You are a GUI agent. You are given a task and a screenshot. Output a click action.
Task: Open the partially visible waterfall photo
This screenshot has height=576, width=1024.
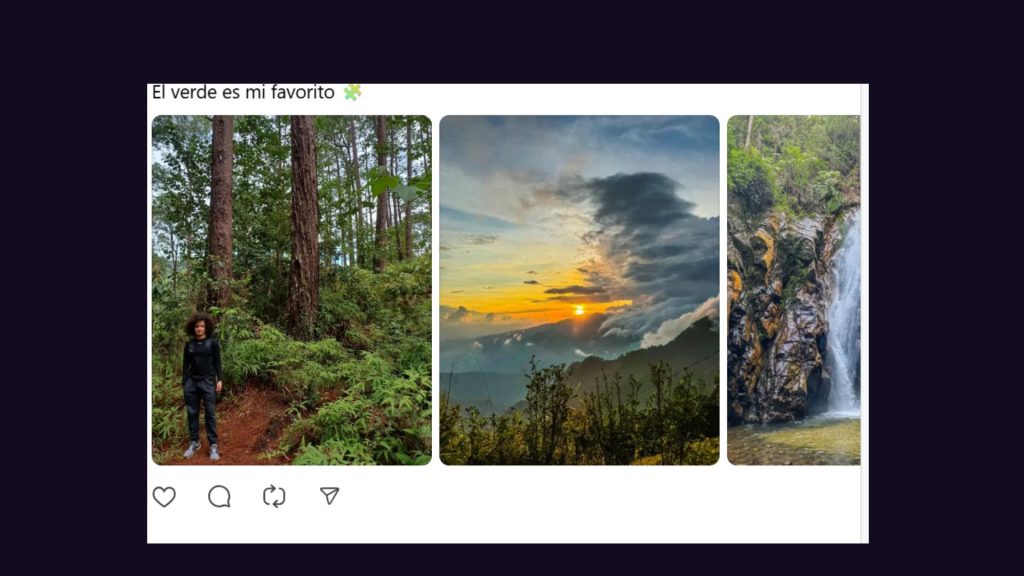(x=793, y=290)
